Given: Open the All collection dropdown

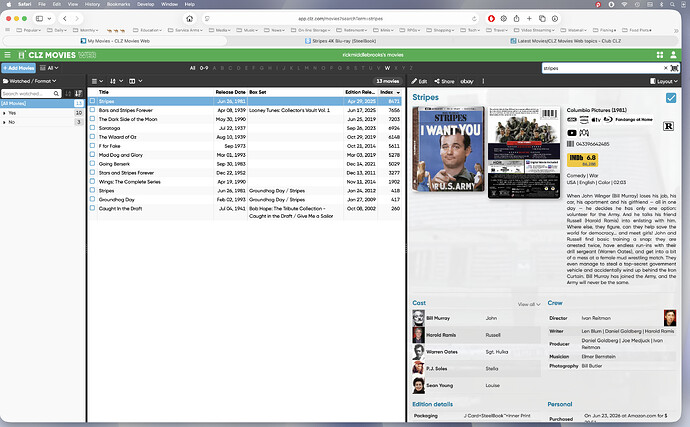Looking at the screenshot, I should point(49,68).
